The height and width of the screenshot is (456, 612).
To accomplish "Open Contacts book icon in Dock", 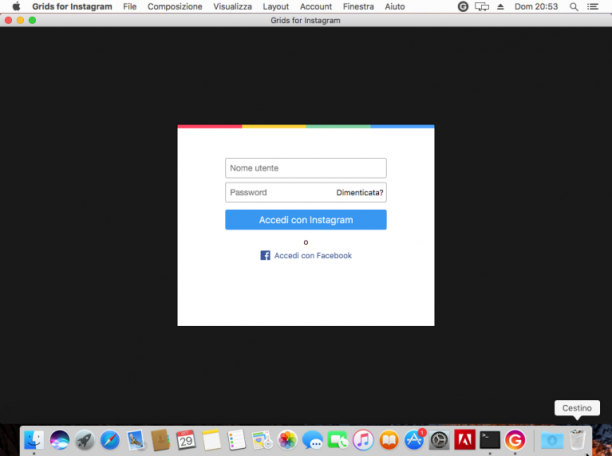I will [160, 440].
